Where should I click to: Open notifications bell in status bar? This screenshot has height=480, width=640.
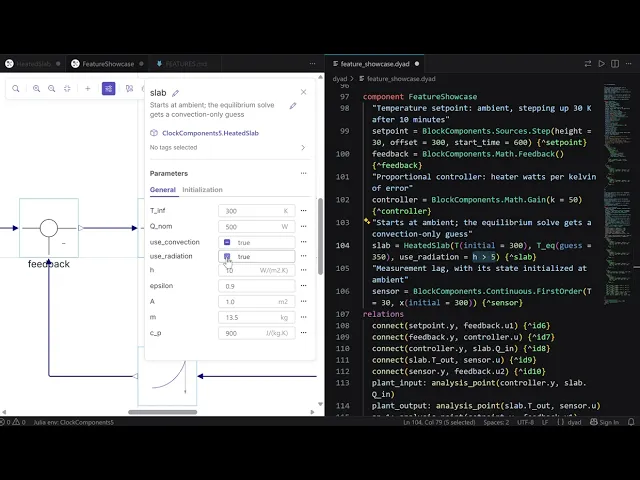coord(631,422)
